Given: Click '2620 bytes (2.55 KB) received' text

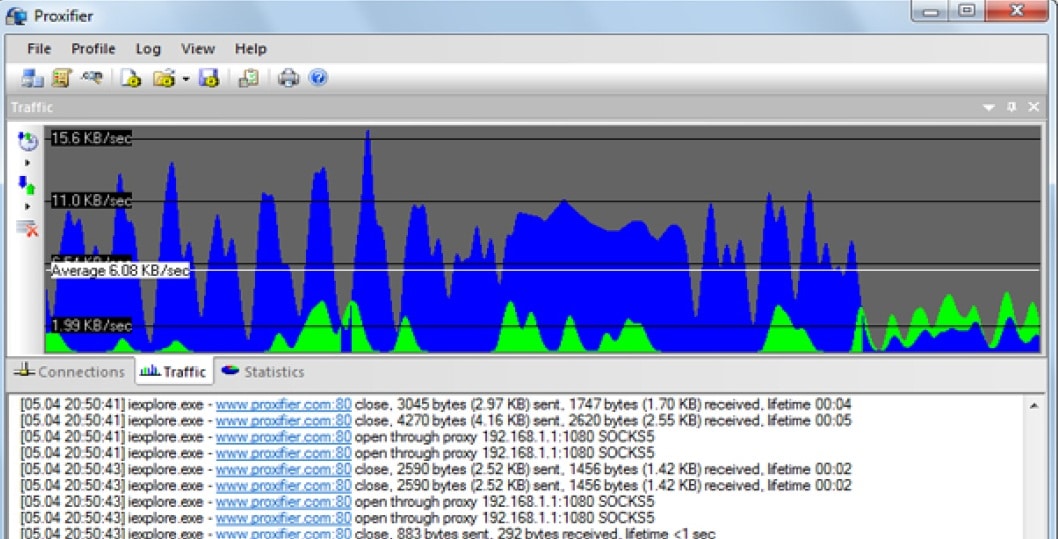Looking at the screenshot, I should [x=665, y=421].
